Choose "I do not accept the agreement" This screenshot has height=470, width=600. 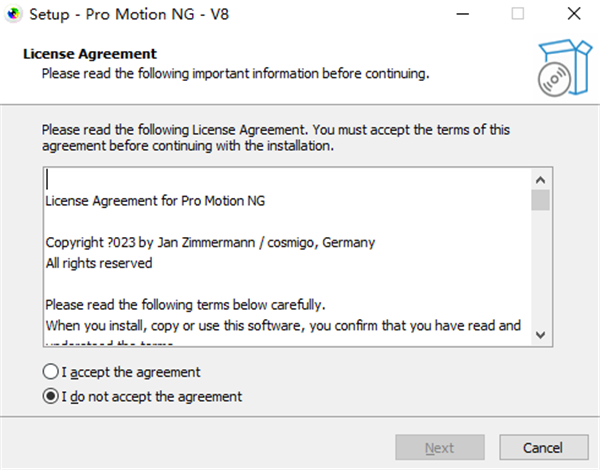pyautogui.click(x=50, y=396)
